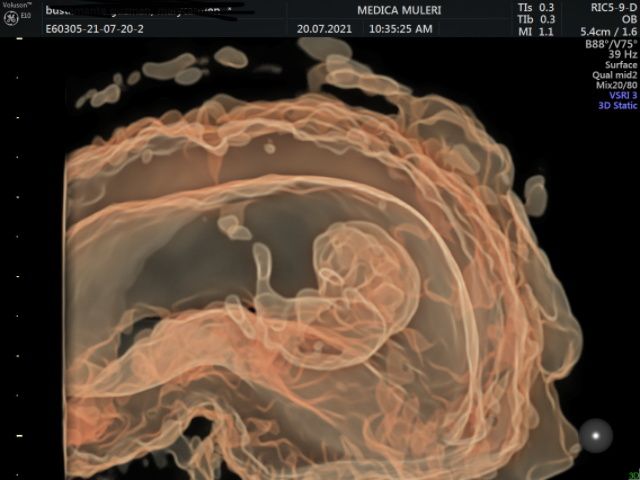Viewport: 640px width, 480px height.
Task: Click the TIs 0.3 thermal index readout
Action: click(536, 7)
